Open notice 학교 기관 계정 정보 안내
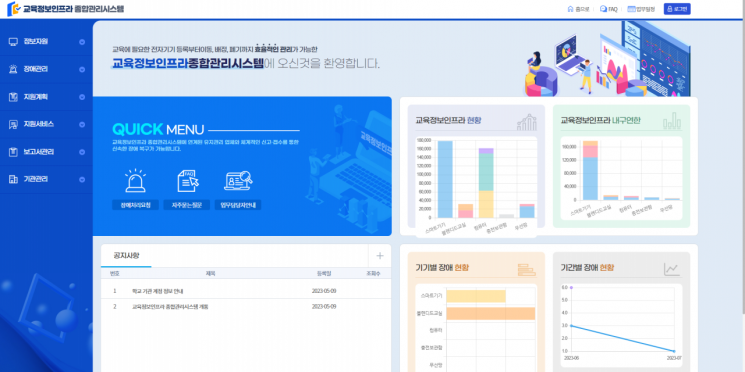The image size is (745, 372). (x=157, y=291)
